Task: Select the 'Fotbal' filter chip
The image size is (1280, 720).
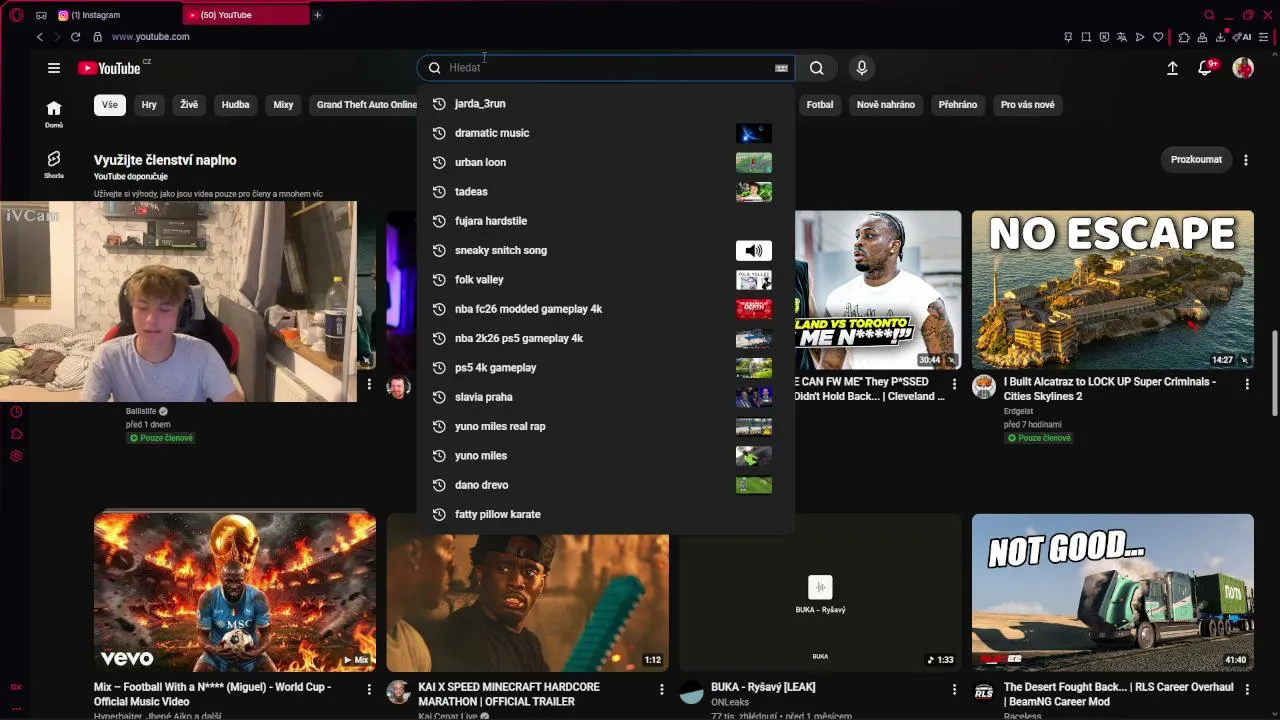Action: (x=820, y=105)
